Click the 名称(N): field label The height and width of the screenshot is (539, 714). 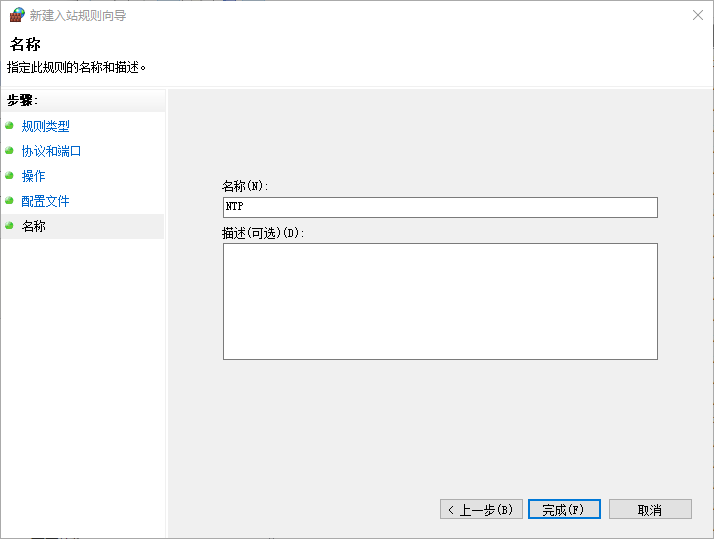click(x=245, y=186)
